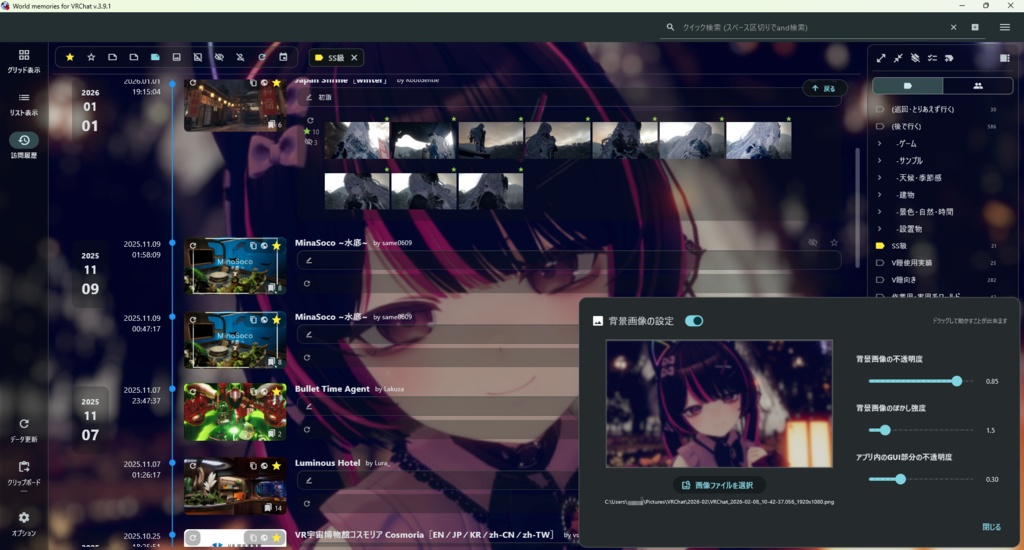
Task: Edit memo field of Japan Shrine 初詣
Action: coord(568,97)
